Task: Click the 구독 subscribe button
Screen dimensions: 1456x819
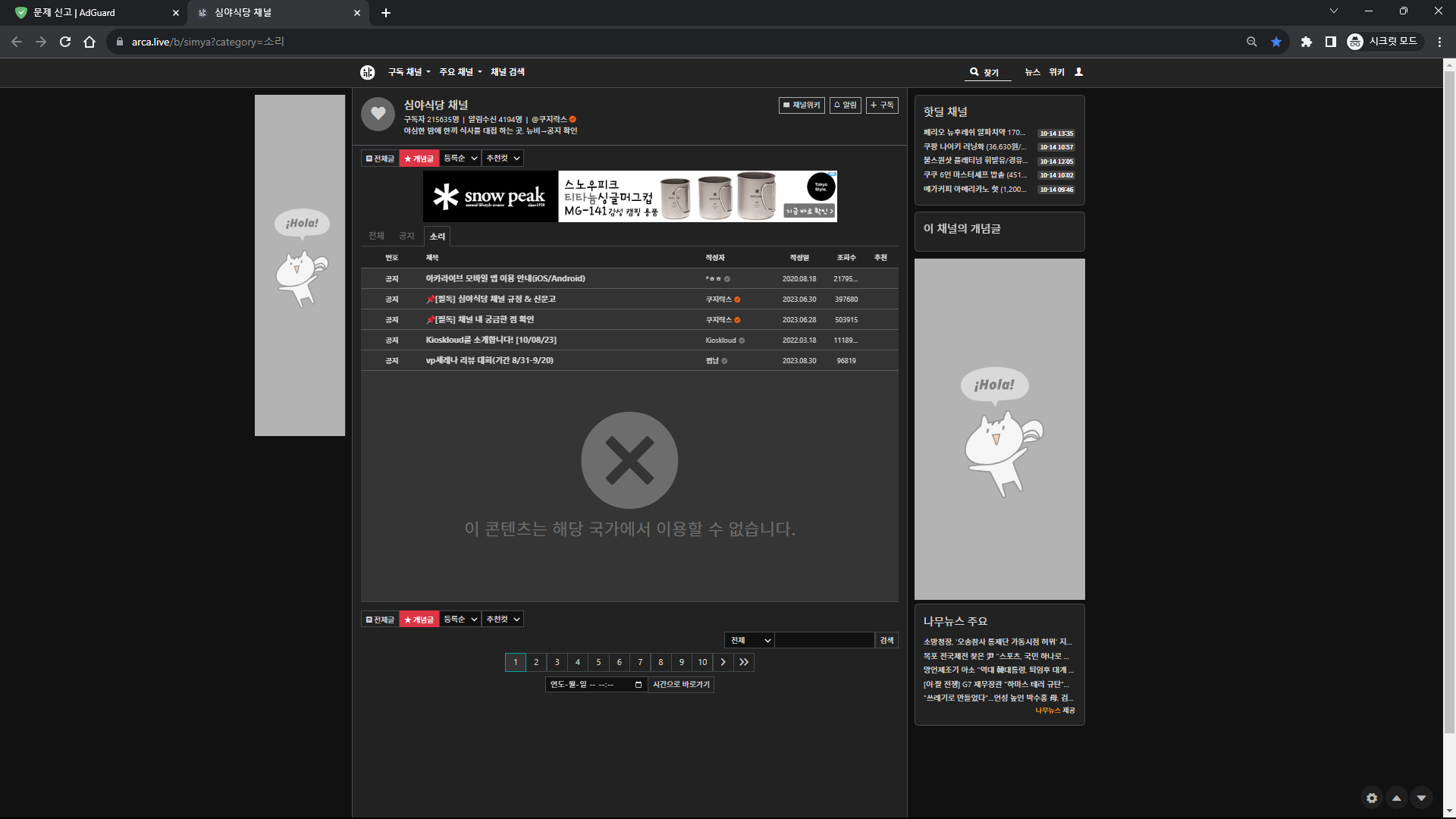Action: pos(881,105)
